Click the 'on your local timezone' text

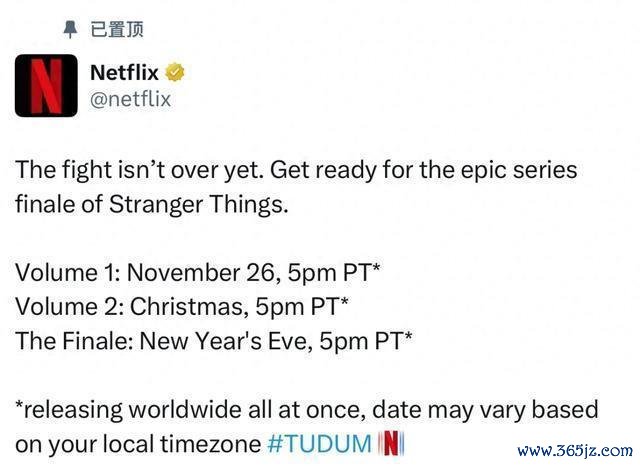tap(138, 444)
